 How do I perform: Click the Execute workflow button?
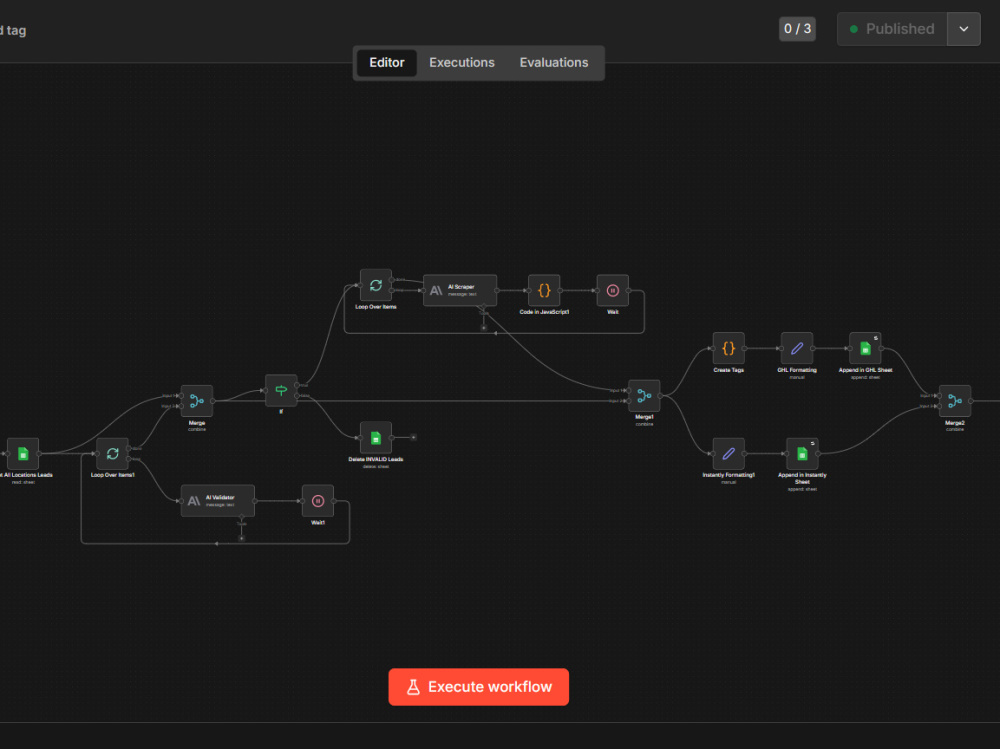point(478,686)
